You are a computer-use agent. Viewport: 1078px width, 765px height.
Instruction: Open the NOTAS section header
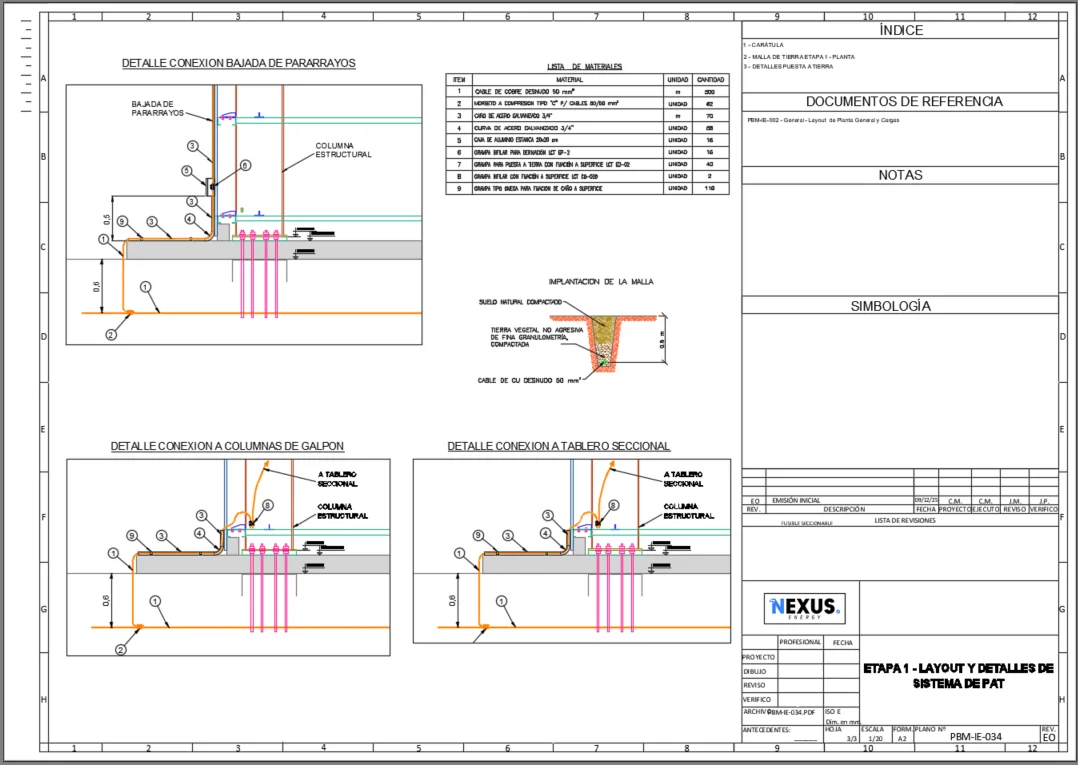click(x=900, y=174)
